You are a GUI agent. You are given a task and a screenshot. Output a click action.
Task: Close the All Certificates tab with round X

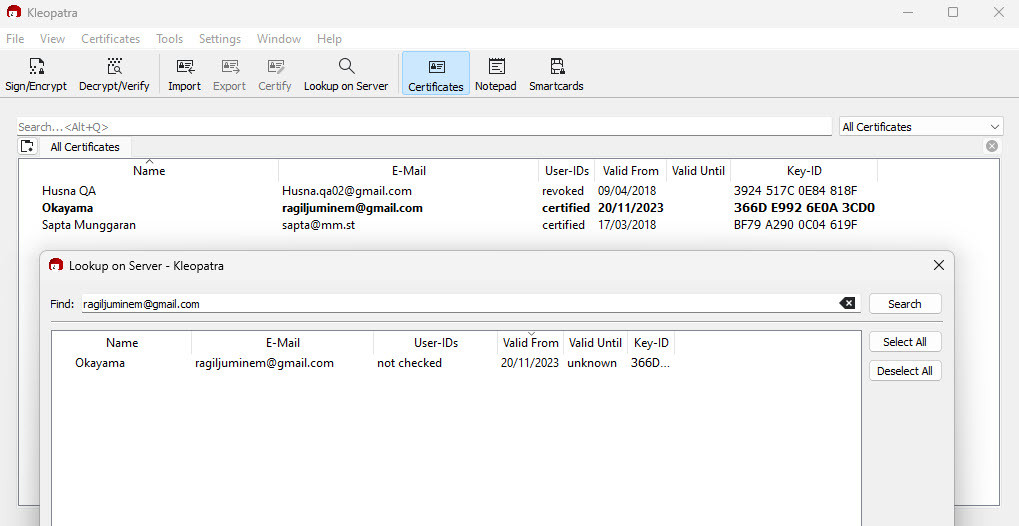coord(992,146)
